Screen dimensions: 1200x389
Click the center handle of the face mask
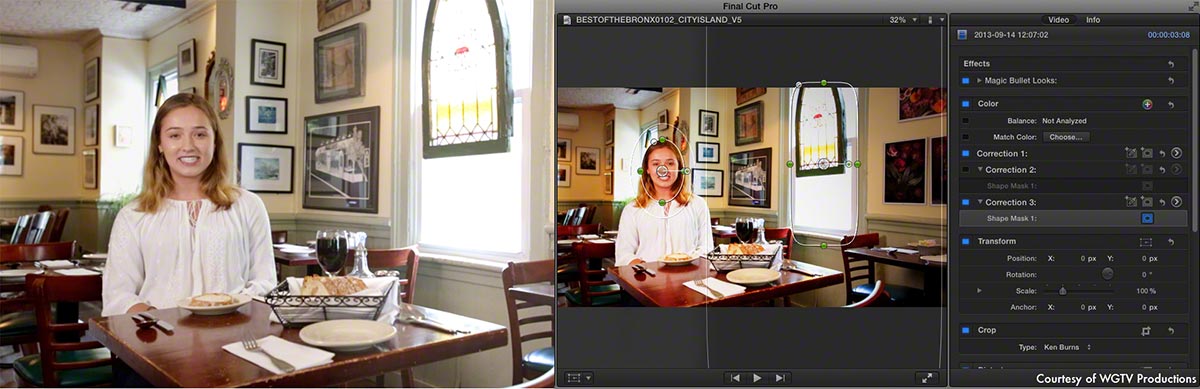pyautogui.click(x=662, y=172)
